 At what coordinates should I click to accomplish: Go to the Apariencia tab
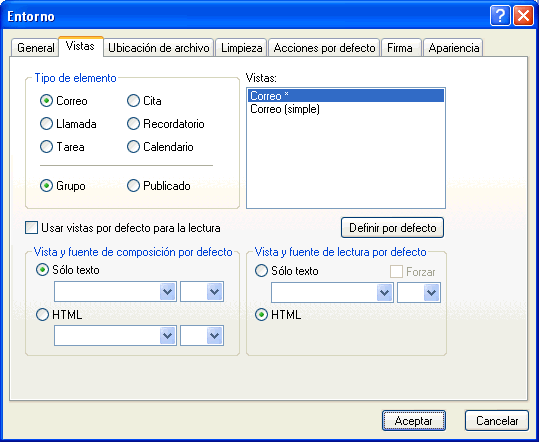(x=453, y=48)
